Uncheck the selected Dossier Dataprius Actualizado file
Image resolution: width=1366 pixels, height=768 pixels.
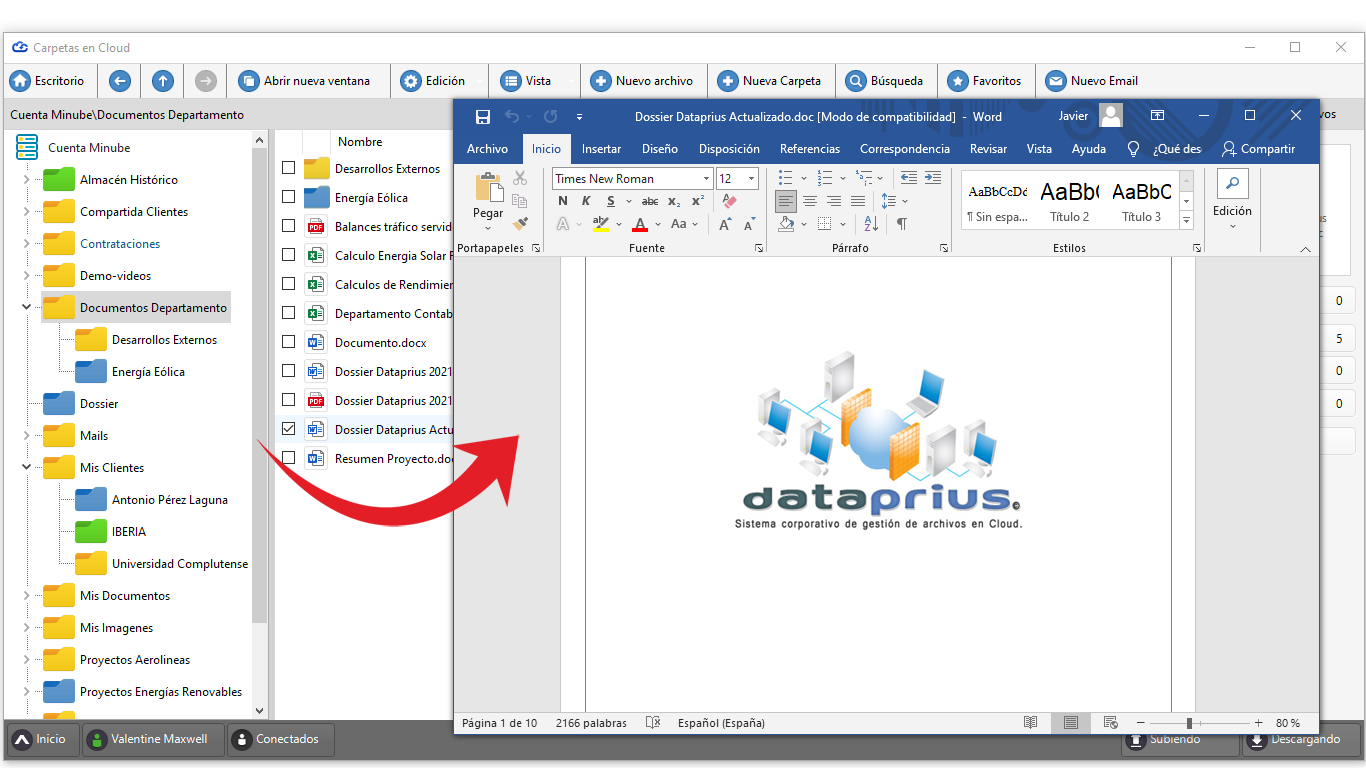click(288, 429)
